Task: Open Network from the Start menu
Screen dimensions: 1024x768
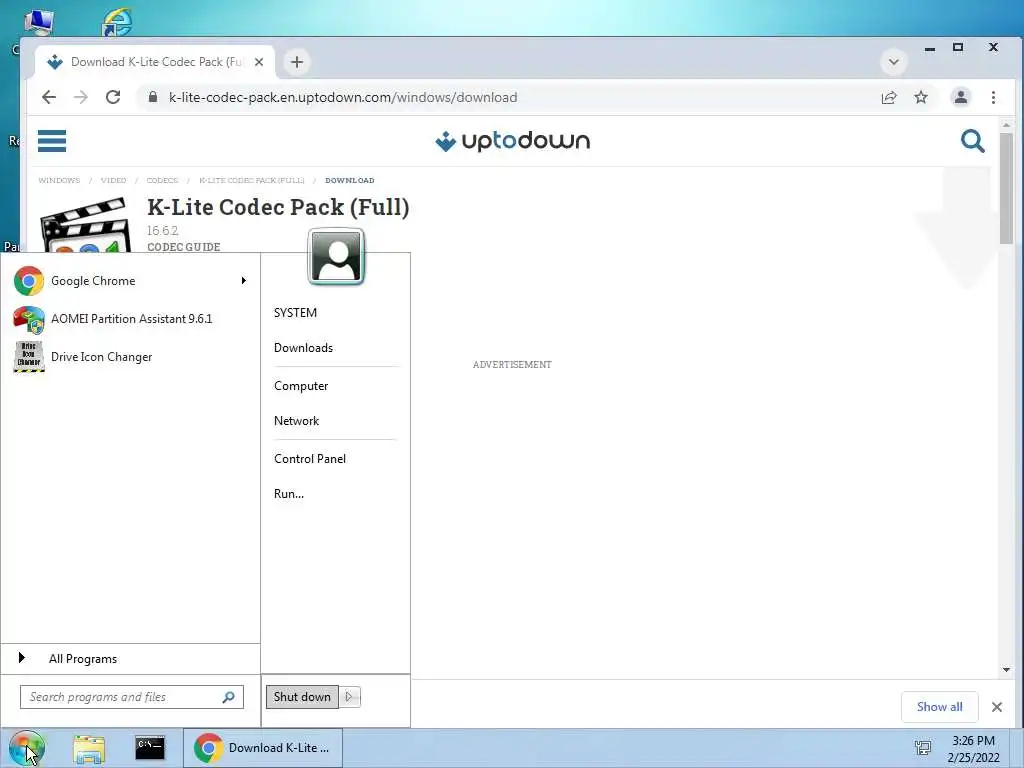Action: [x=296, y=421]
